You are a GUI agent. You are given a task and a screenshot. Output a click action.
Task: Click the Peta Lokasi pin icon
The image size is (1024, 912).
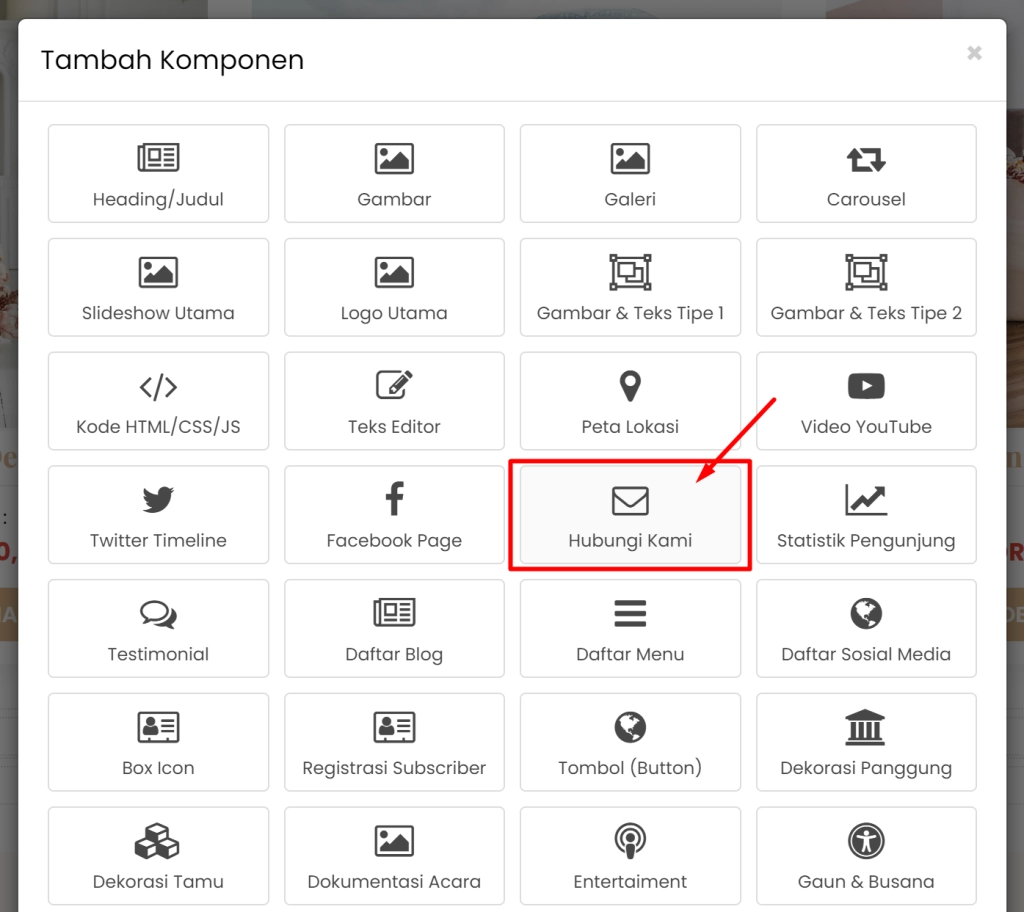point(630,386)
